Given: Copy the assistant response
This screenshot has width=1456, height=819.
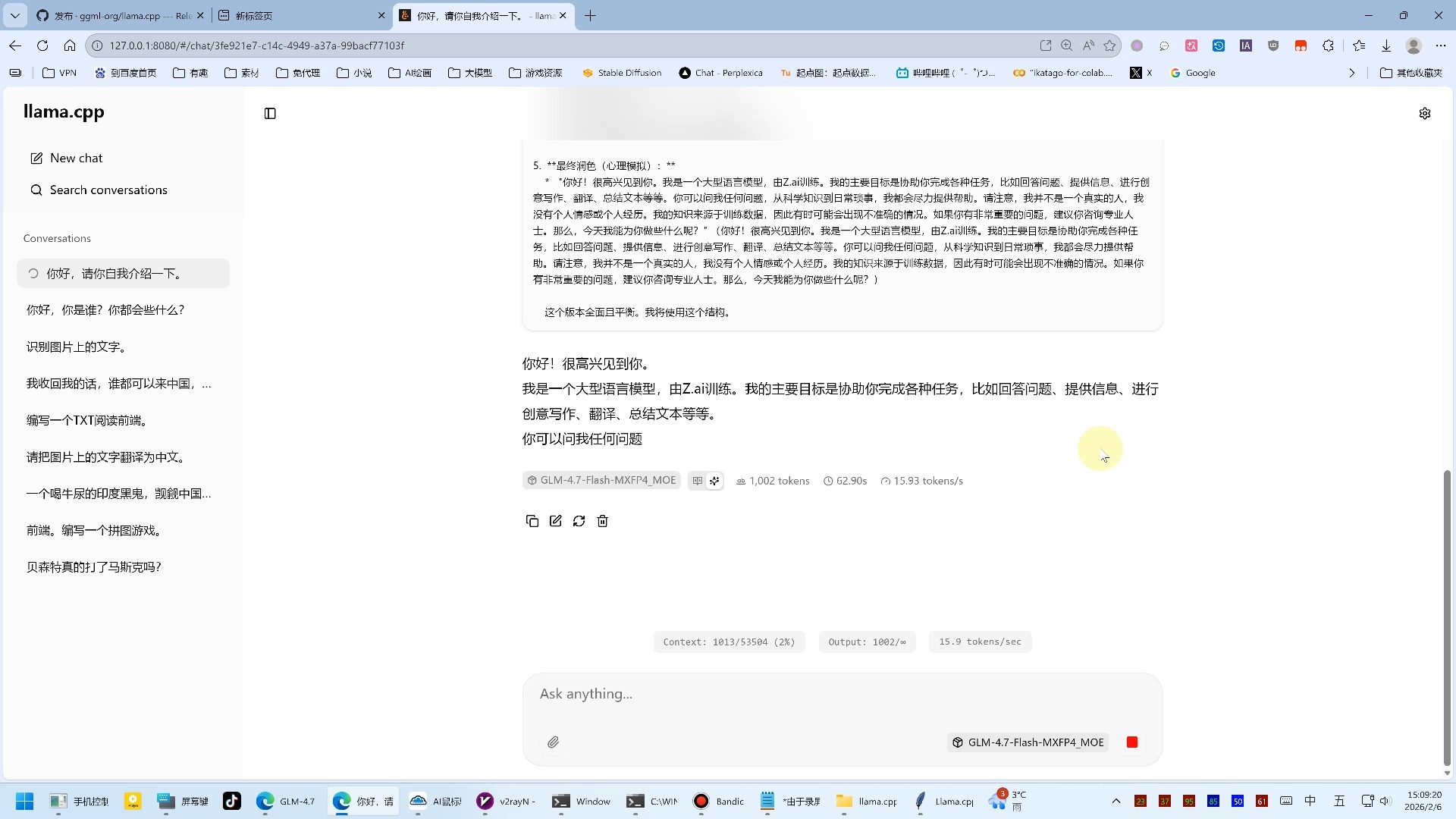Looking at the screenshot, I should pos(532,521).
